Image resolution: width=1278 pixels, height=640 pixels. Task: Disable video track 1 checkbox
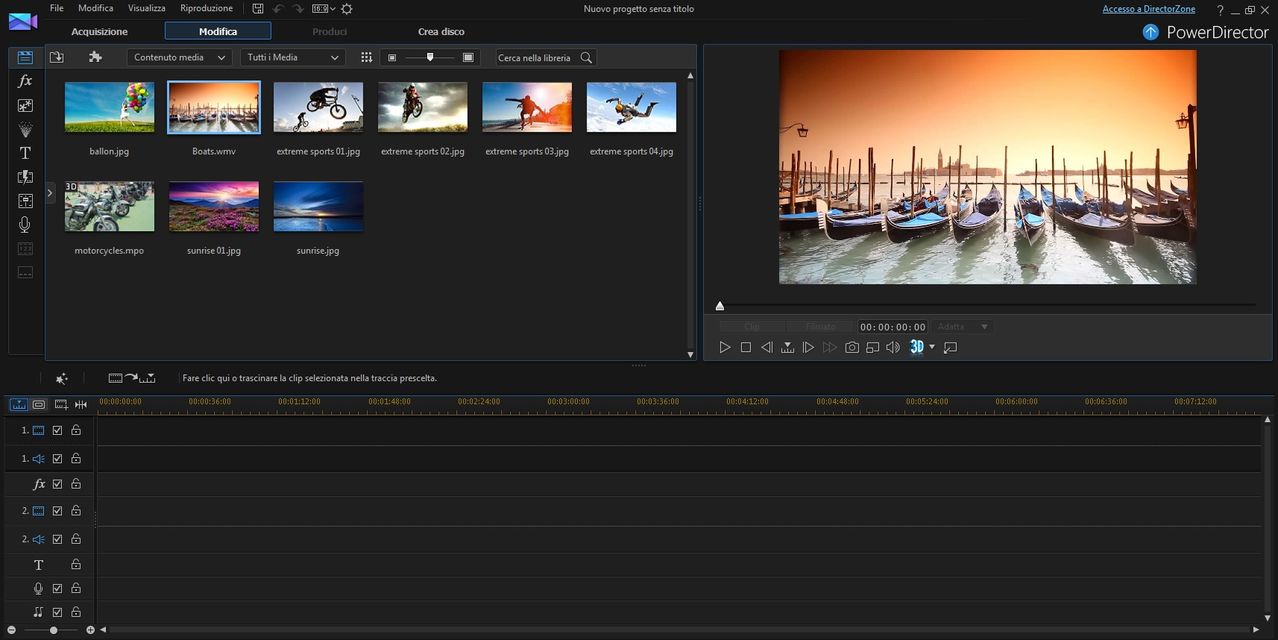(x=57, y=430)
